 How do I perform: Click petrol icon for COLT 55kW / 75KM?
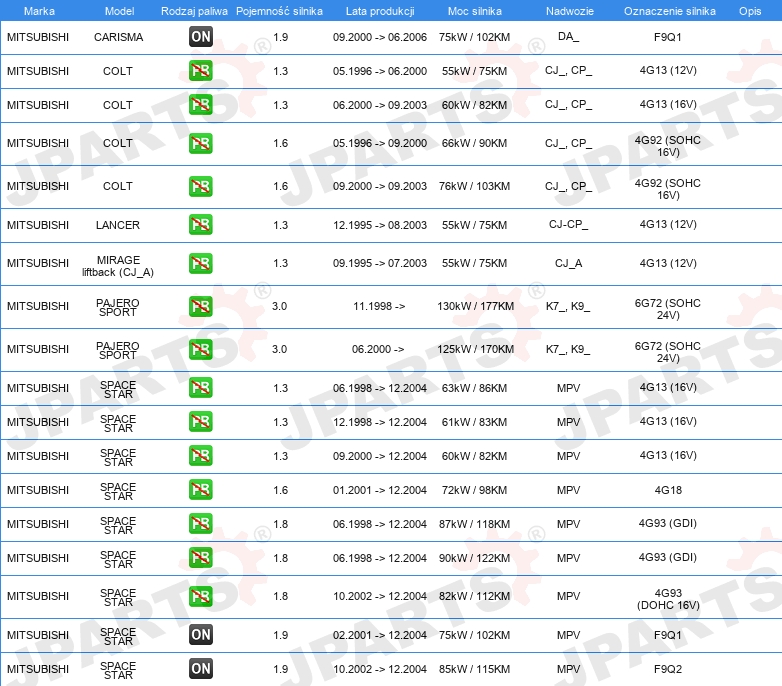(x=201, y=71)
